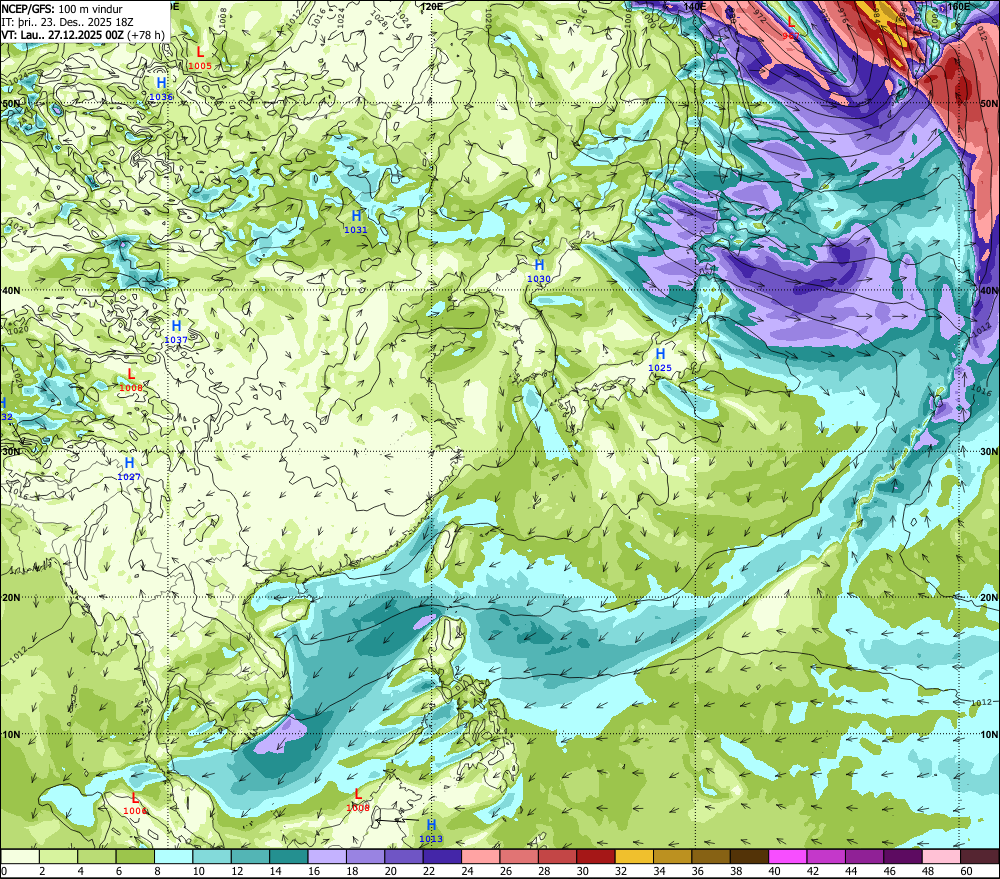Click the H 1030 high over Korea
The height and width of the screenshot is (879, 1000).
pyautogui.click(x=539, y=270)
